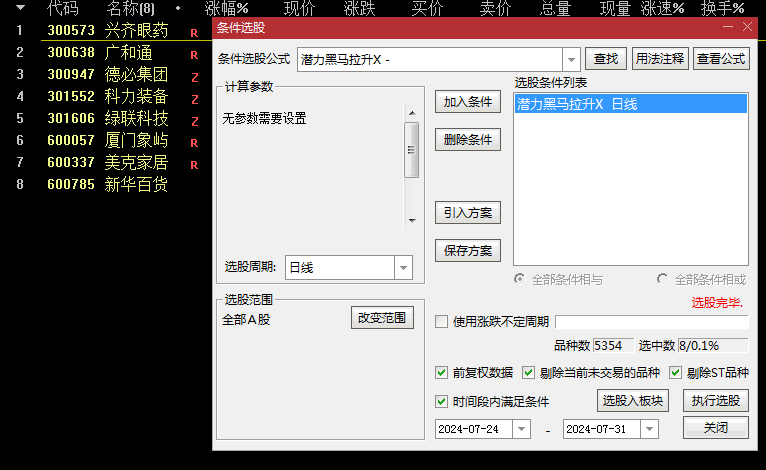Screen dimensions: 766x470
Task: Delete condition using 删除条件 button
Action: [x=468, y=140]
